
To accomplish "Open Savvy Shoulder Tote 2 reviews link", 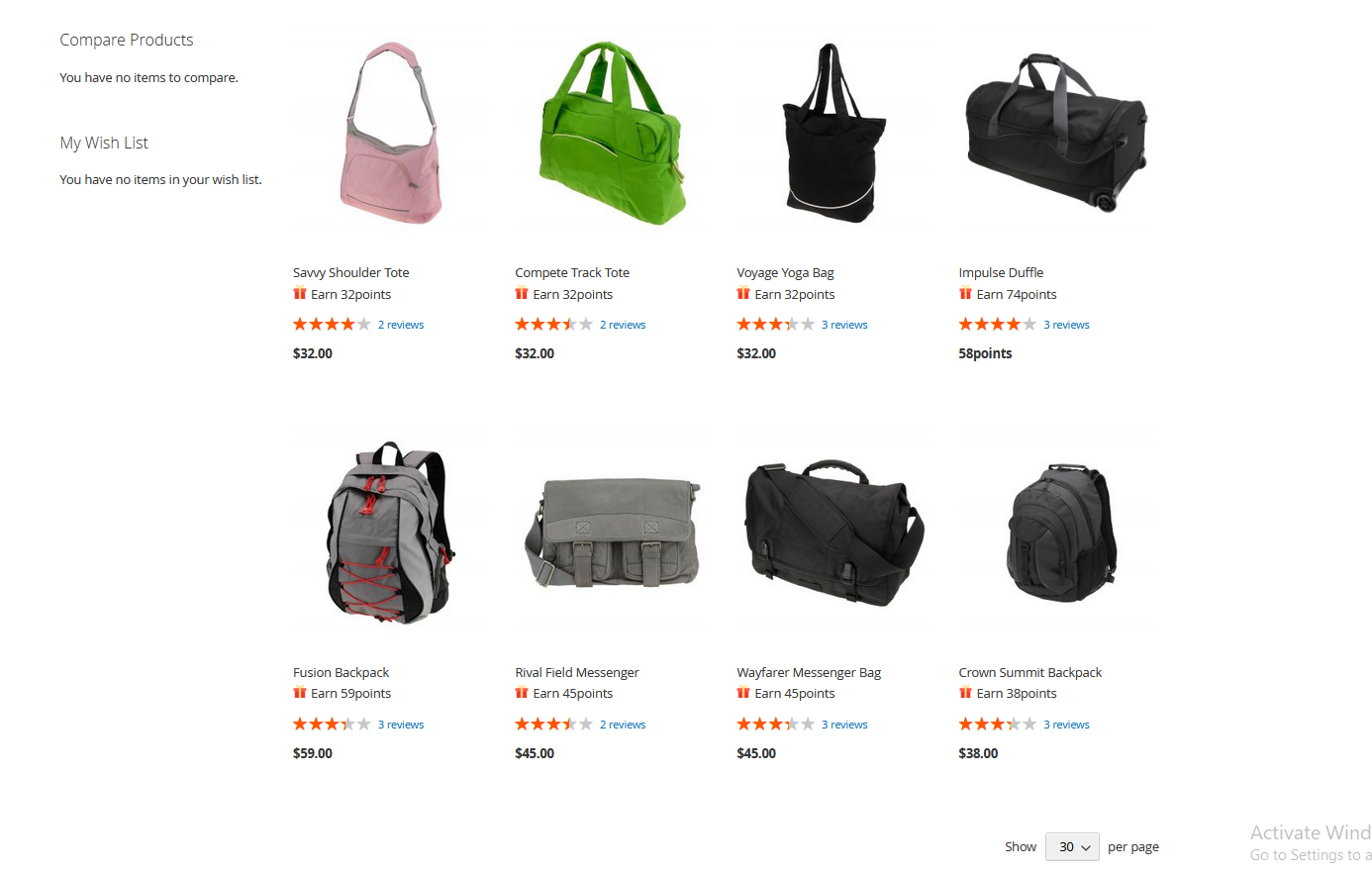I will point(401,325).
